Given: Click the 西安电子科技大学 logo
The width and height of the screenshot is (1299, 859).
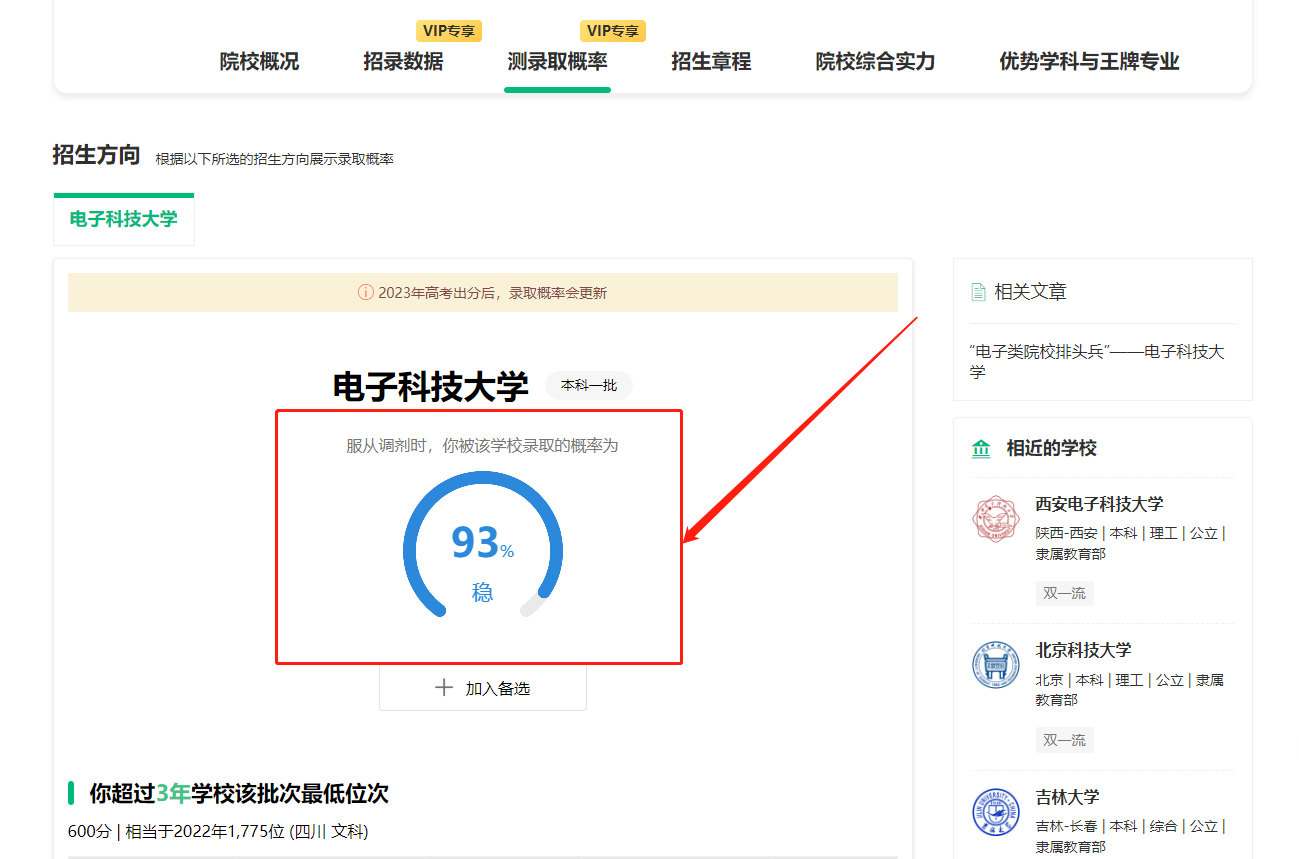Looking at the screenshot, I should tap(995, 519).
